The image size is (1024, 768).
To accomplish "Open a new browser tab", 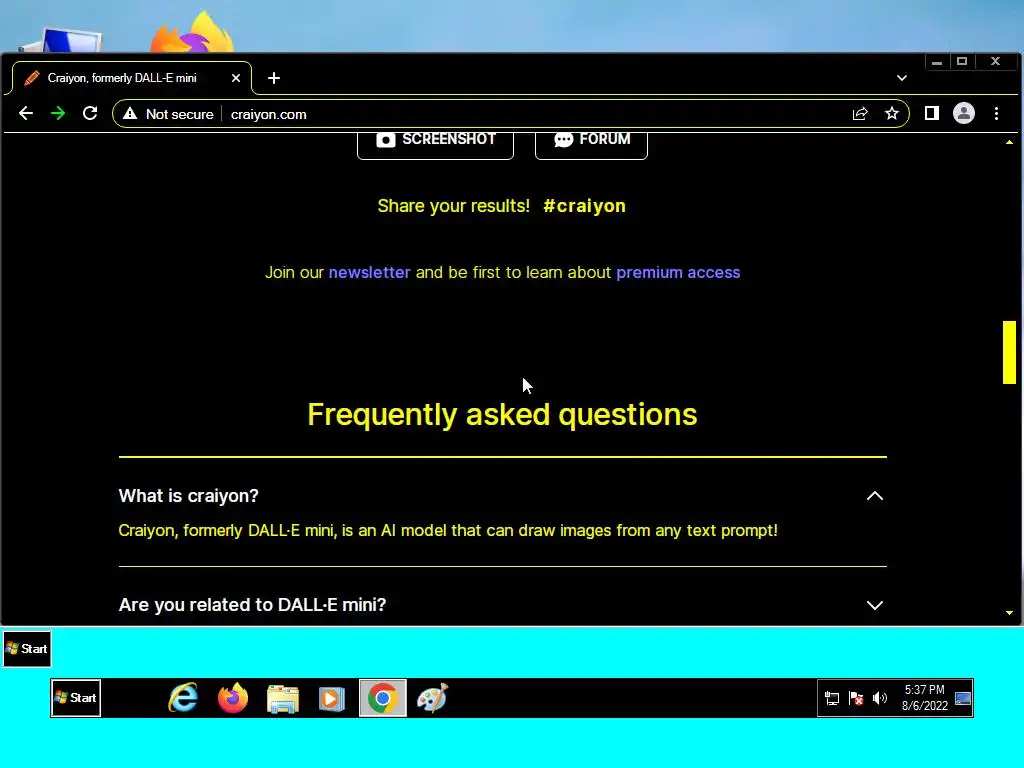I will 274,78.
